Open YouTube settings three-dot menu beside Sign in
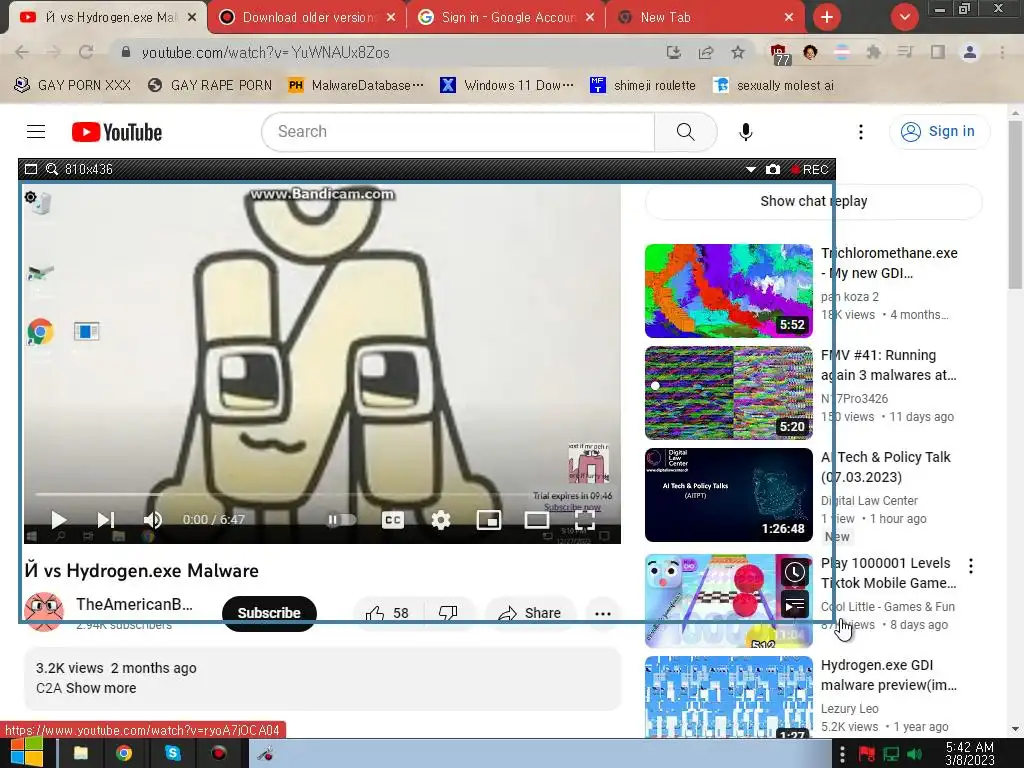This screenshot has width=1024, height=768. tap(861, 132)
